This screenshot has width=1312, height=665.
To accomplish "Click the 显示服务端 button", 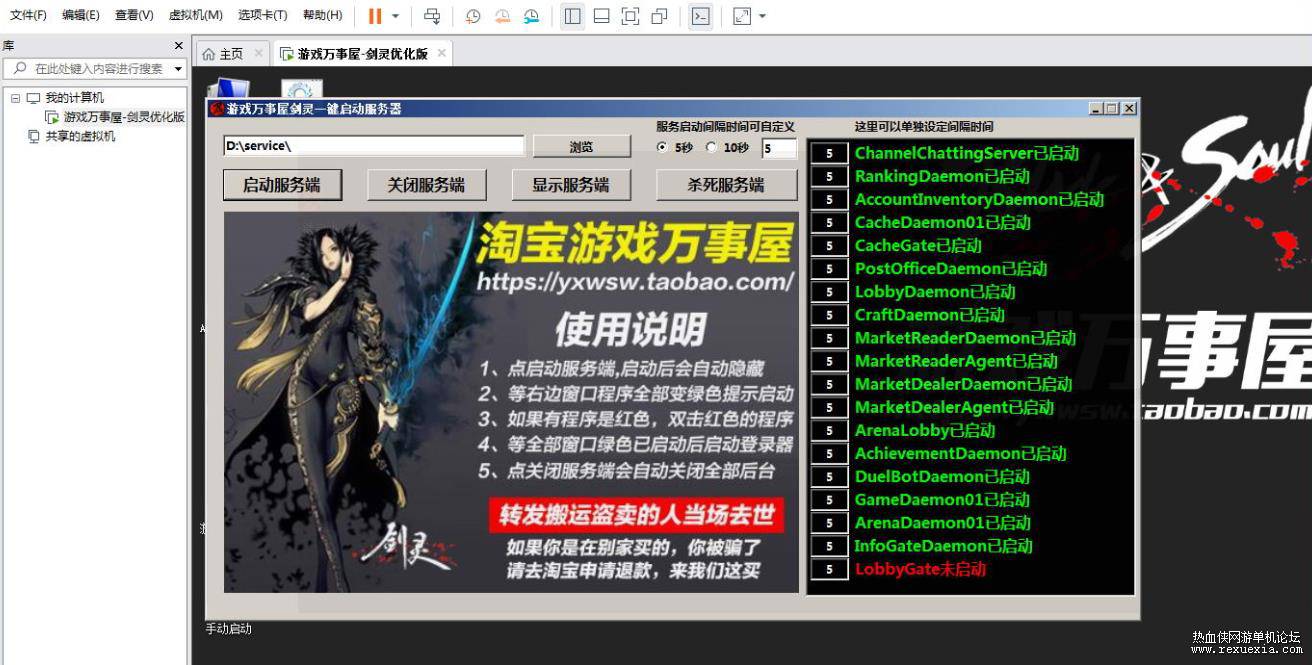I will pyautogui.click(x=571, y=185).
